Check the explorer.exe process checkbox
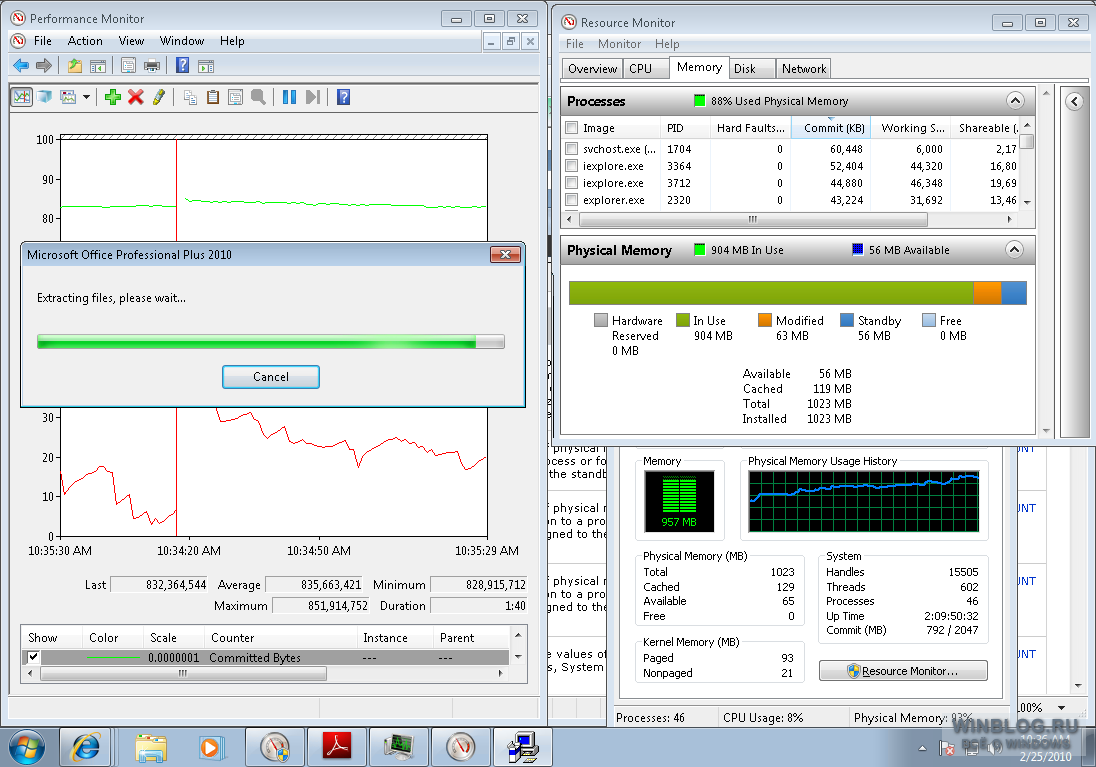This screenshot has height=767, width=1096. [572, 200]
